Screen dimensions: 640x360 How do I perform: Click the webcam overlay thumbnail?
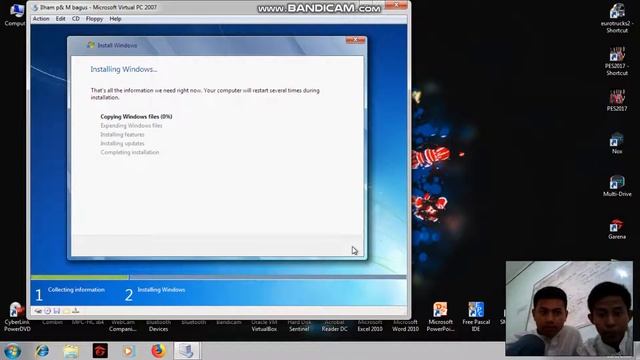tap(569, 309)
